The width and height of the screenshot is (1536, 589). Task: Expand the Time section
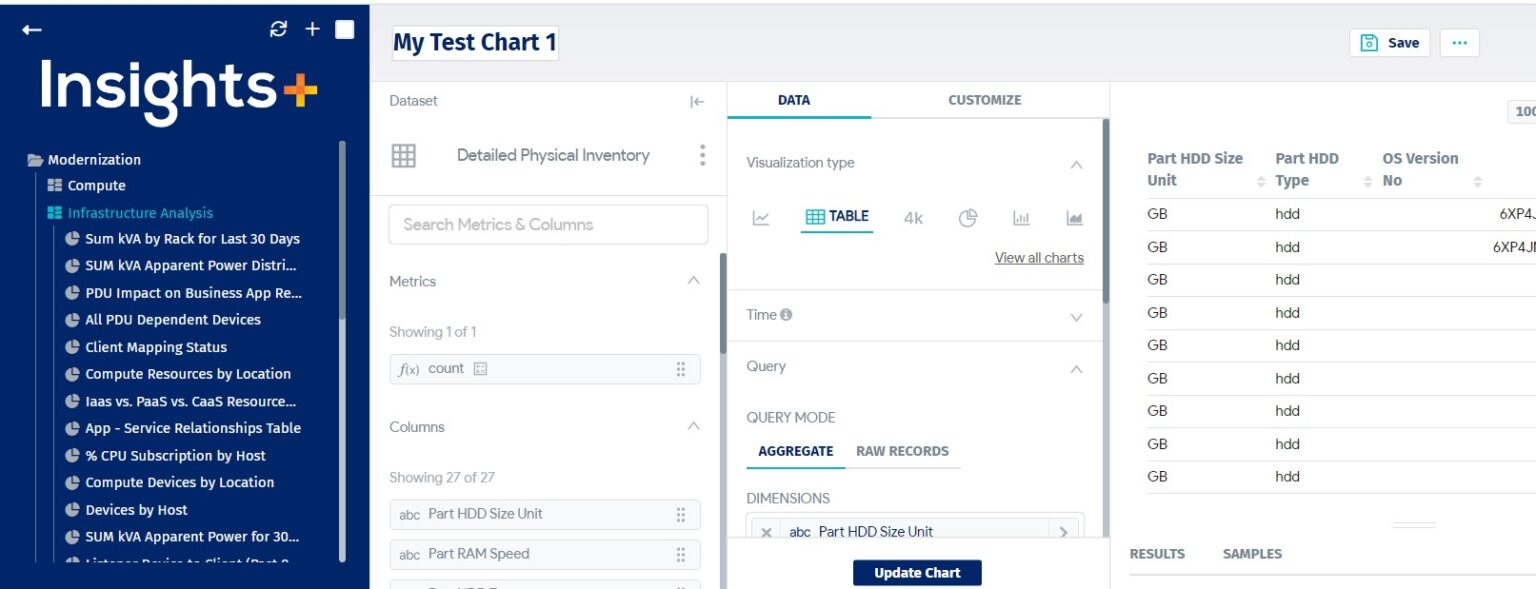point(1076,315)
